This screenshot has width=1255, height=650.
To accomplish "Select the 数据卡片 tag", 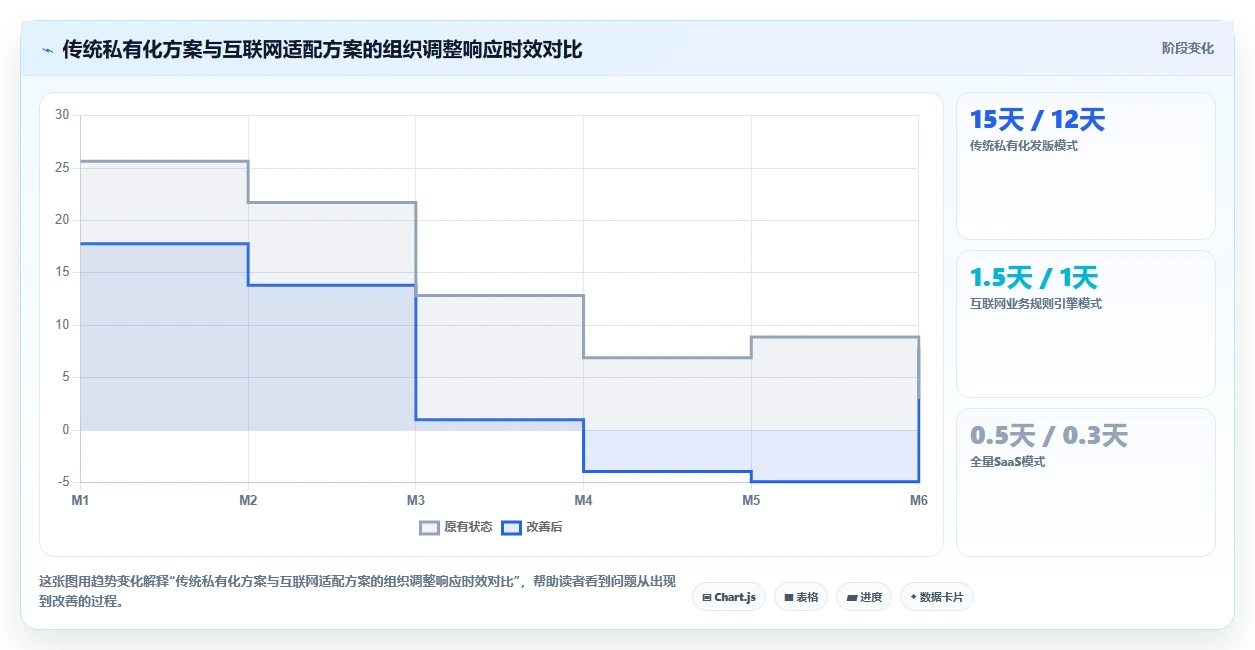I will coord(936,597).
